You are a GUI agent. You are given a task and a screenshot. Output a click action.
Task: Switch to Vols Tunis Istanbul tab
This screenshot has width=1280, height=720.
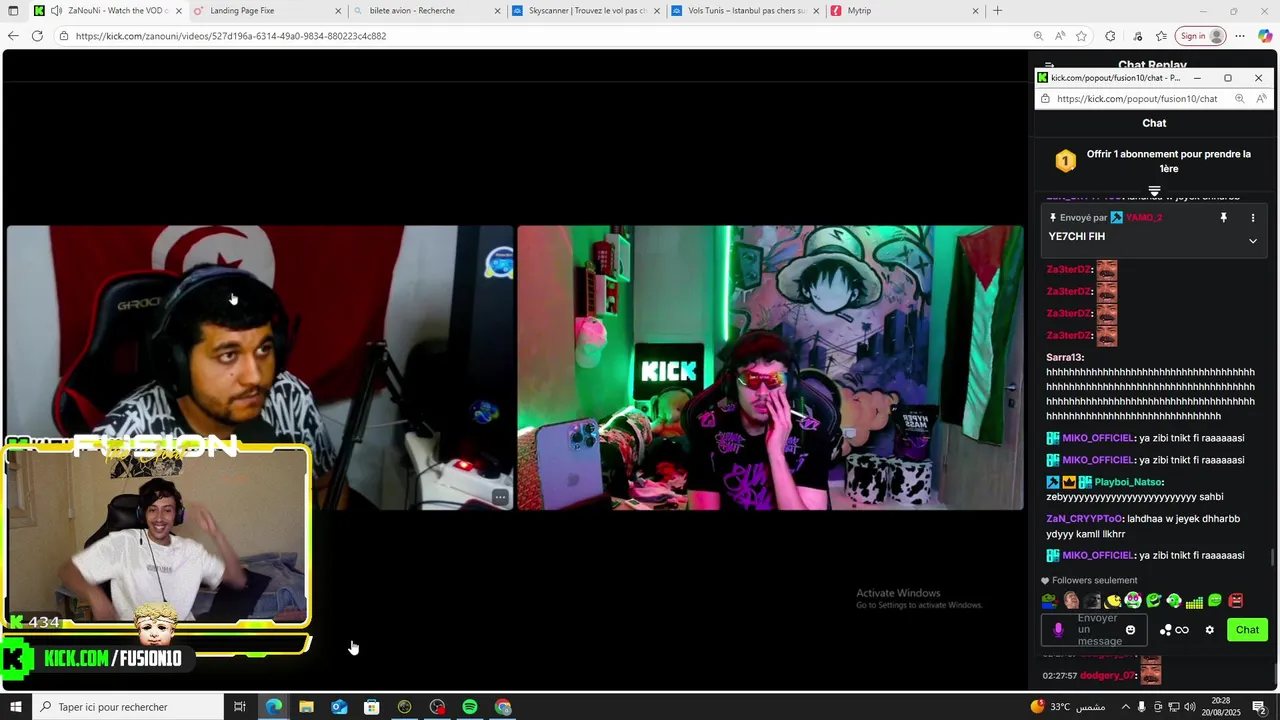coord(745,11)
